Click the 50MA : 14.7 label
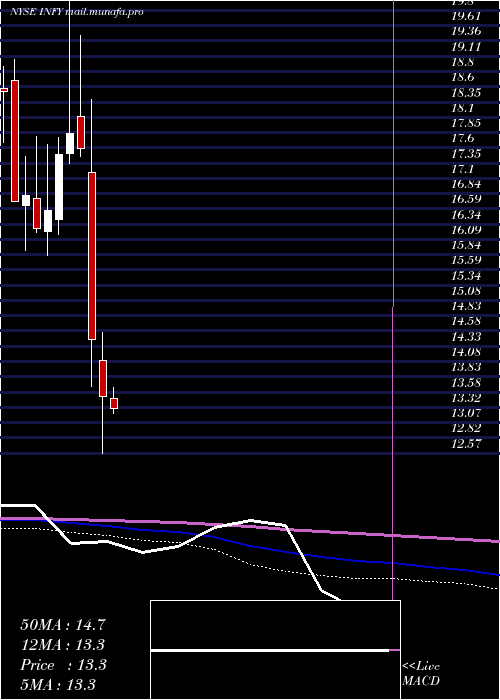 click(62, 625)
